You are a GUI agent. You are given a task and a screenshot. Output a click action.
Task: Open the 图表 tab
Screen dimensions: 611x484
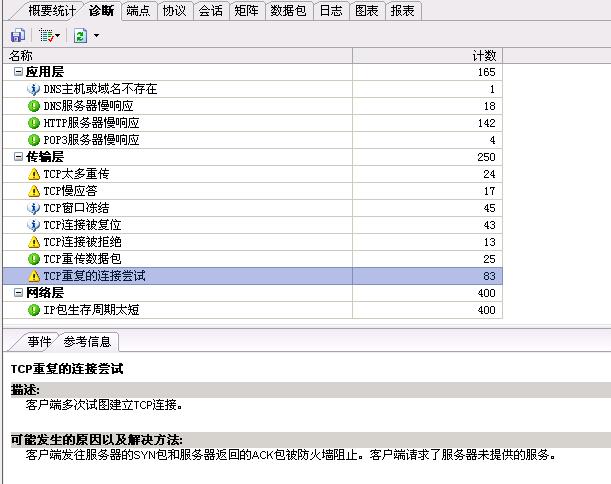coord(367,11)
